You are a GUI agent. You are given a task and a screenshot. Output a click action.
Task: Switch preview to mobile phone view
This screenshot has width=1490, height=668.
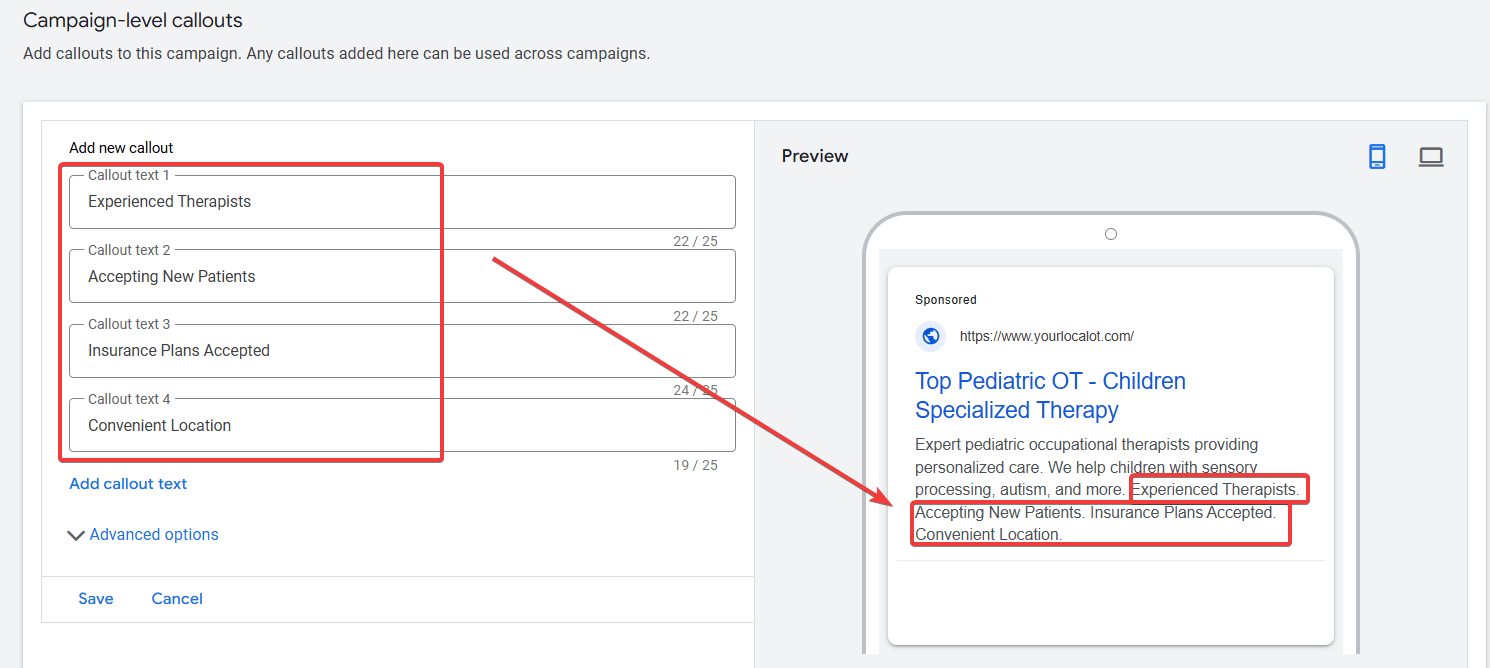point(1377,157)
